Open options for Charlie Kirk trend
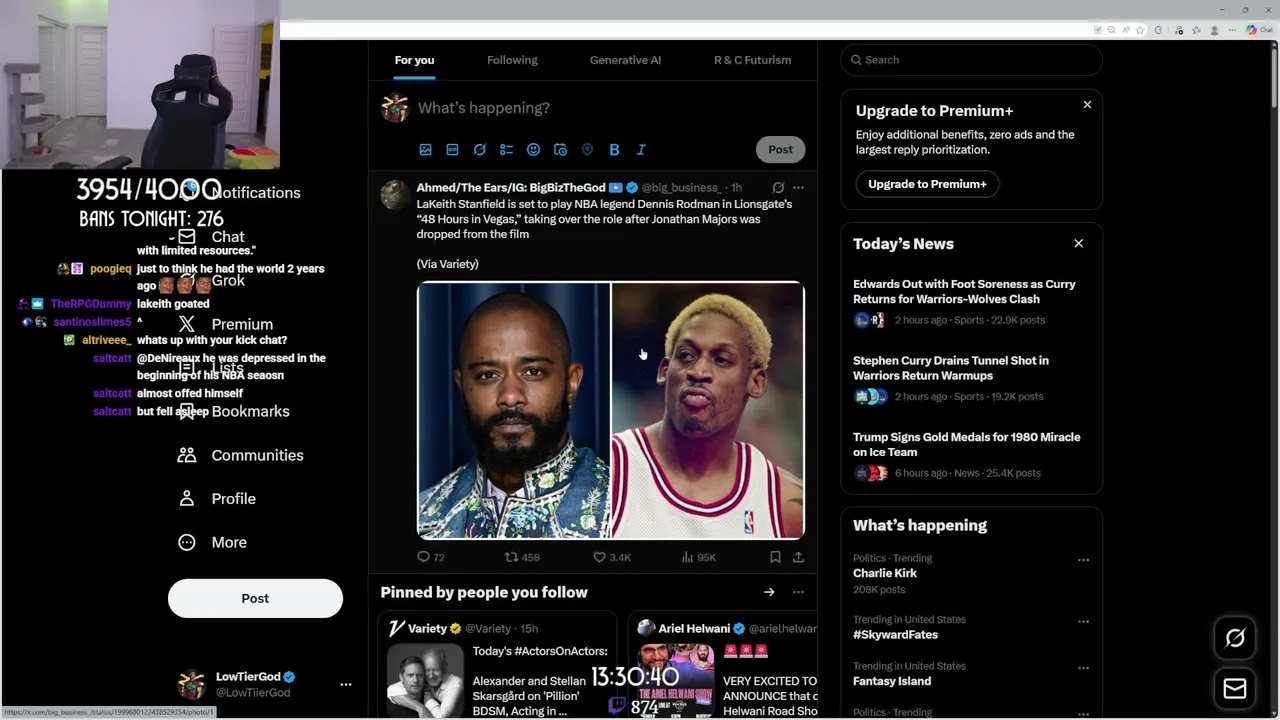This screenshot has width=1280, height=720. 1083,560
